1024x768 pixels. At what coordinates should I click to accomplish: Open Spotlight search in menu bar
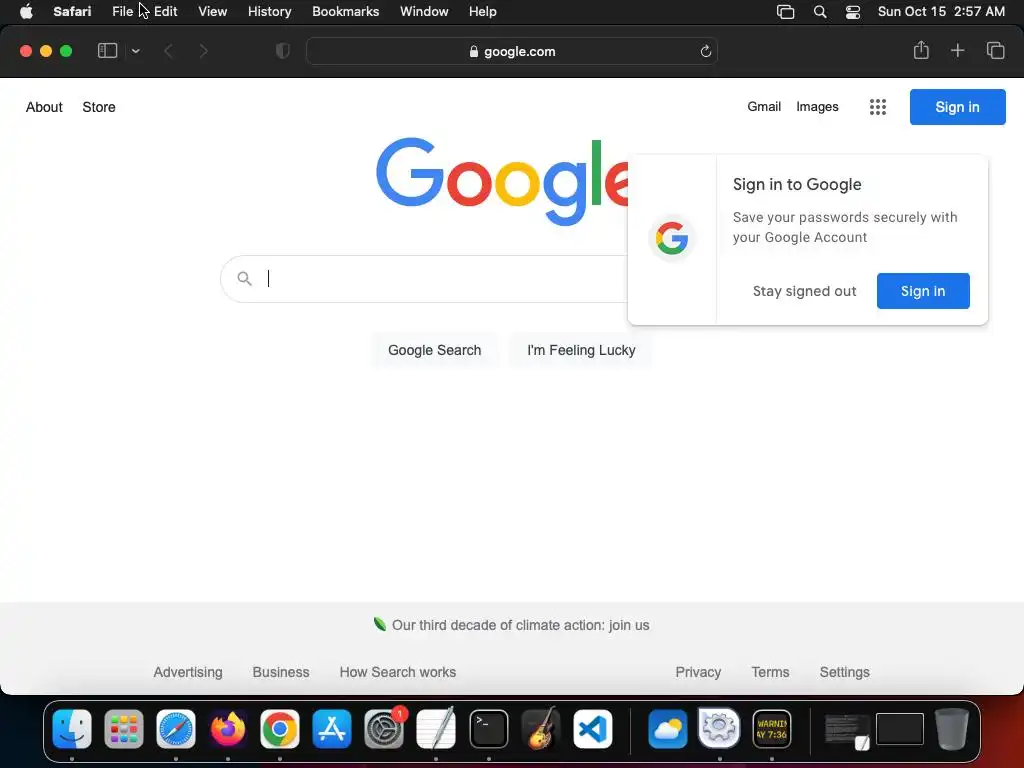[x=820, y=12]
